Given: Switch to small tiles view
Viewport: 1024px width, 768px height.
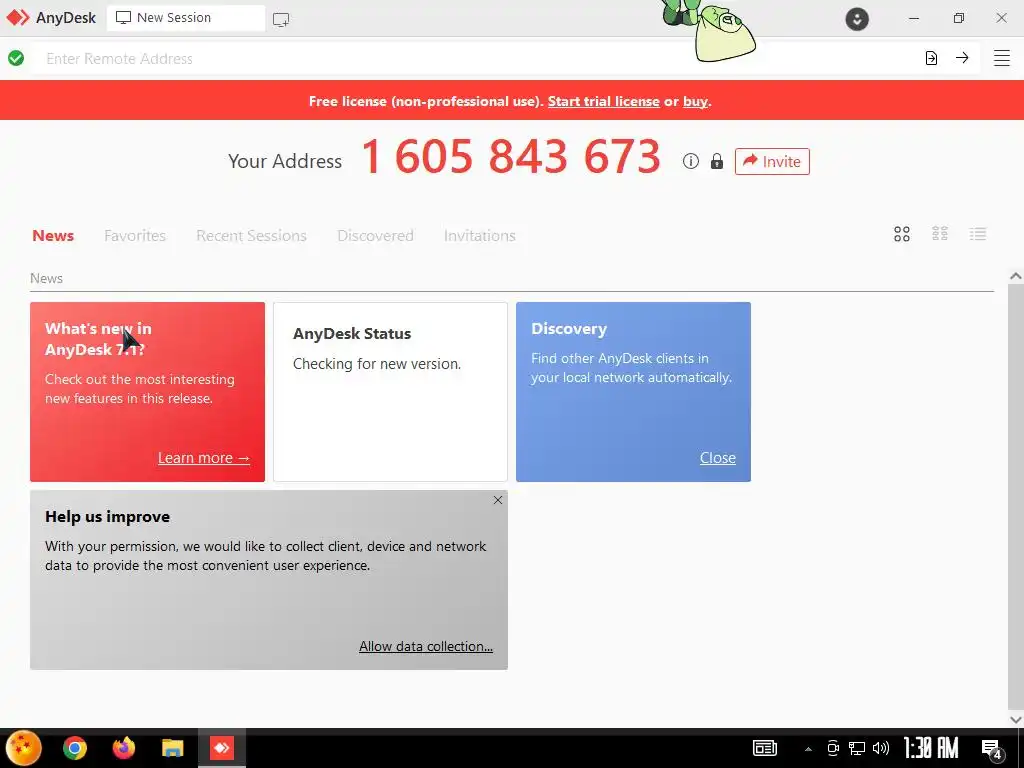Looking at the screenshot, I should 940,234.
